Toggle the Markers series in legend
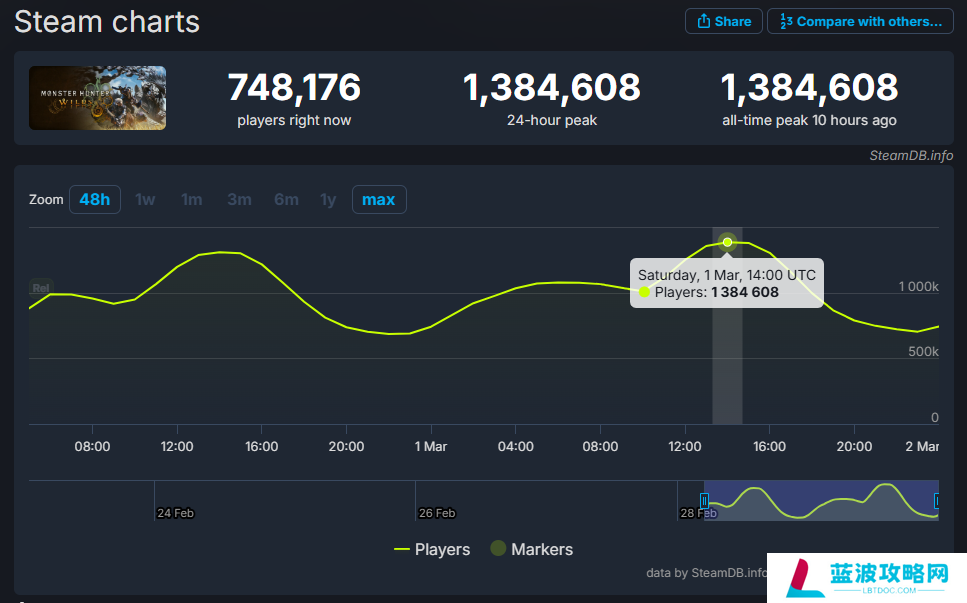967x603 pixels. (532, 549)
